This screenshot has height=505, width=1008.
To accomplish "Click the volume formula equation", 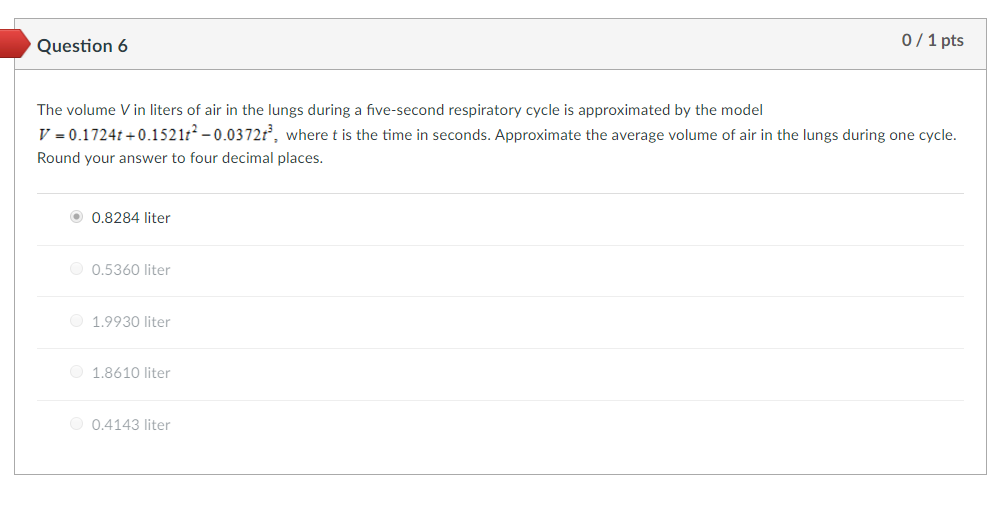I will click(x=158, y=135).
